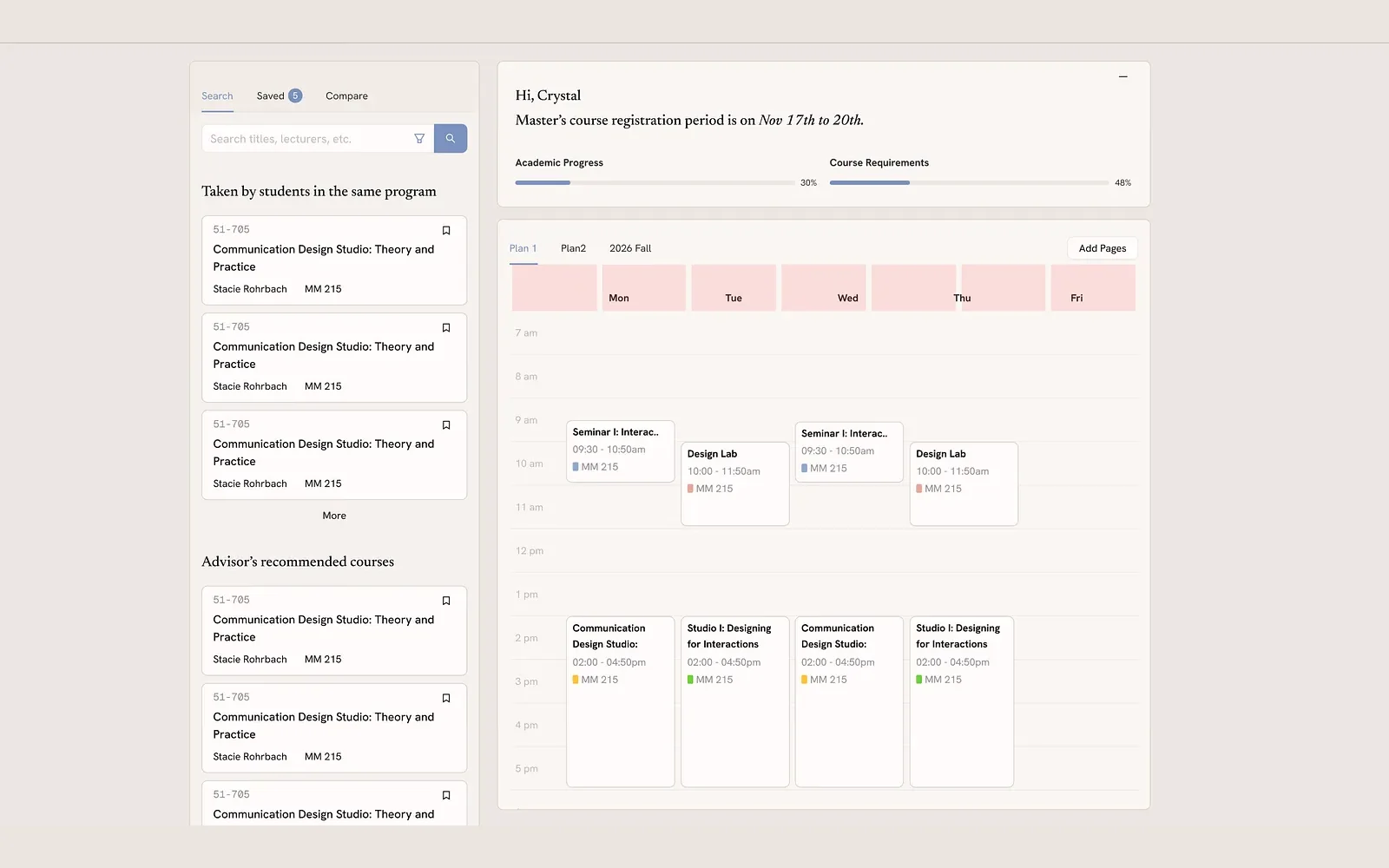Screen dimensions: 1389x868
Task: Select the Plan 1 schedule tab
Action: pyautogui.click(x=523, y=248)
